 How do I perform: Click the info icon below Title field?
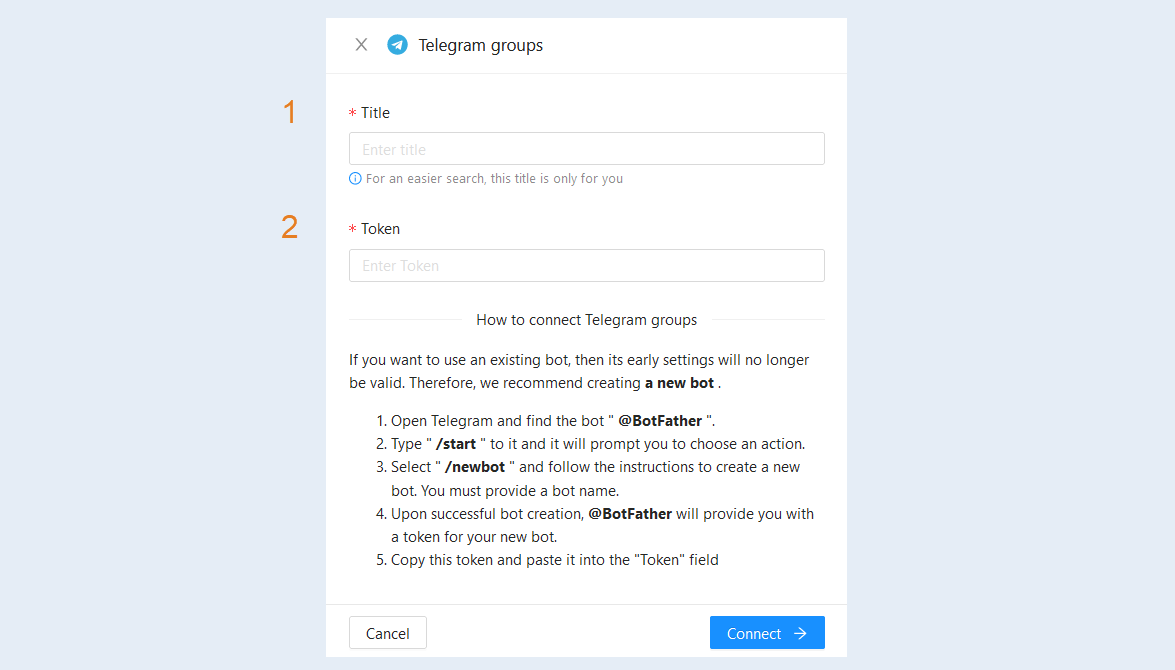tap(355, 178)
